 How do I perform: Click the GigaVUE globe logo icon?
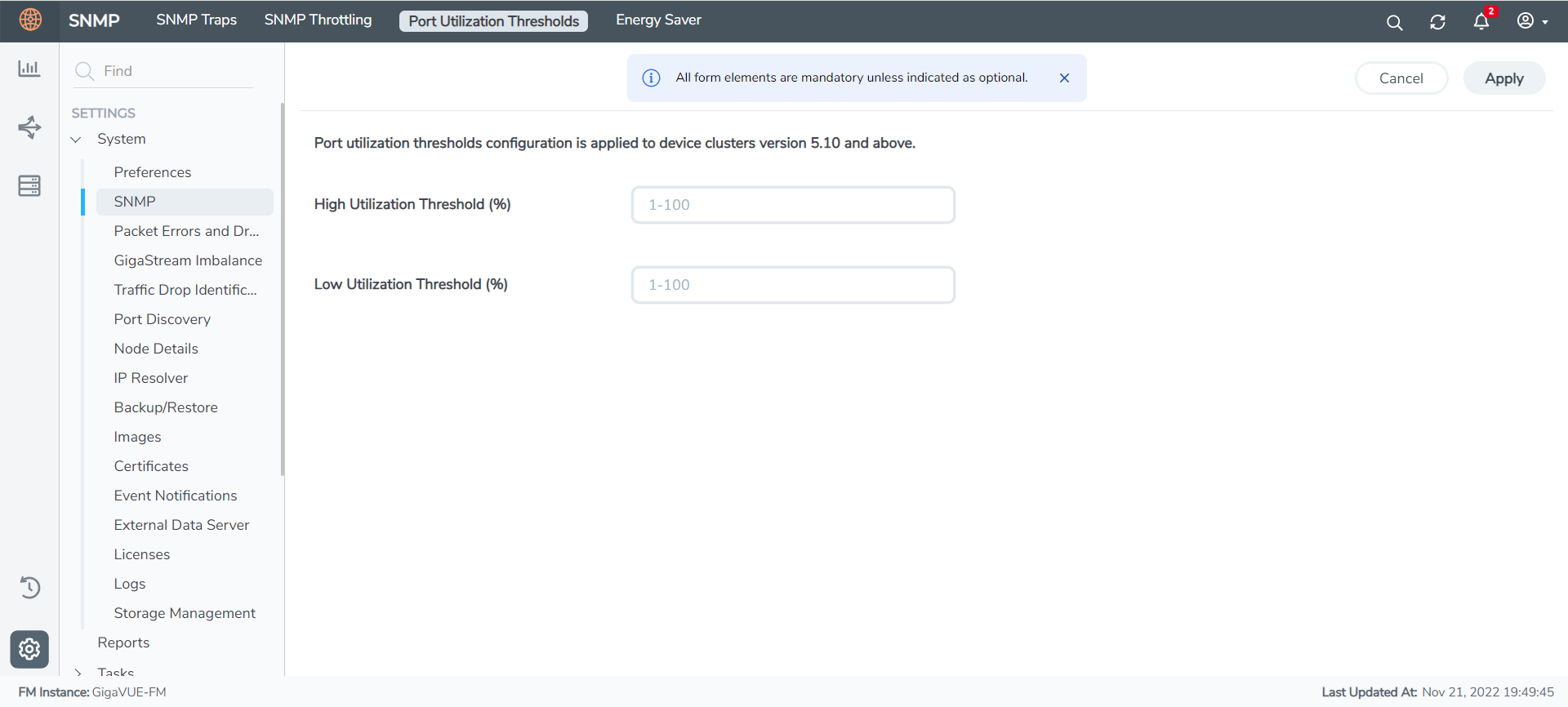click(30, 20)
